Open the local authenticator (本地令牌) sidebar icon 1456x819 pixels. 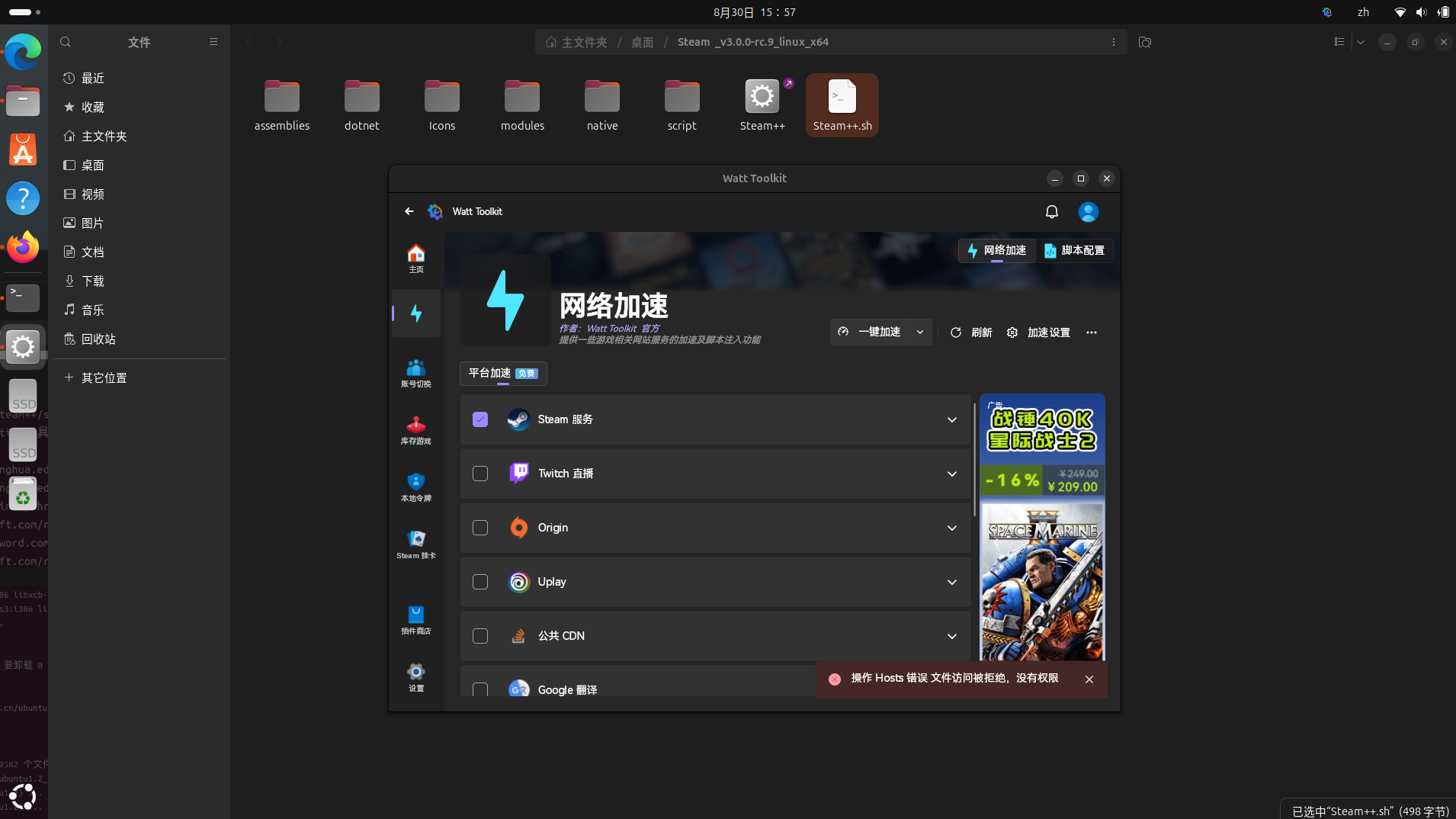pos(415,487)
